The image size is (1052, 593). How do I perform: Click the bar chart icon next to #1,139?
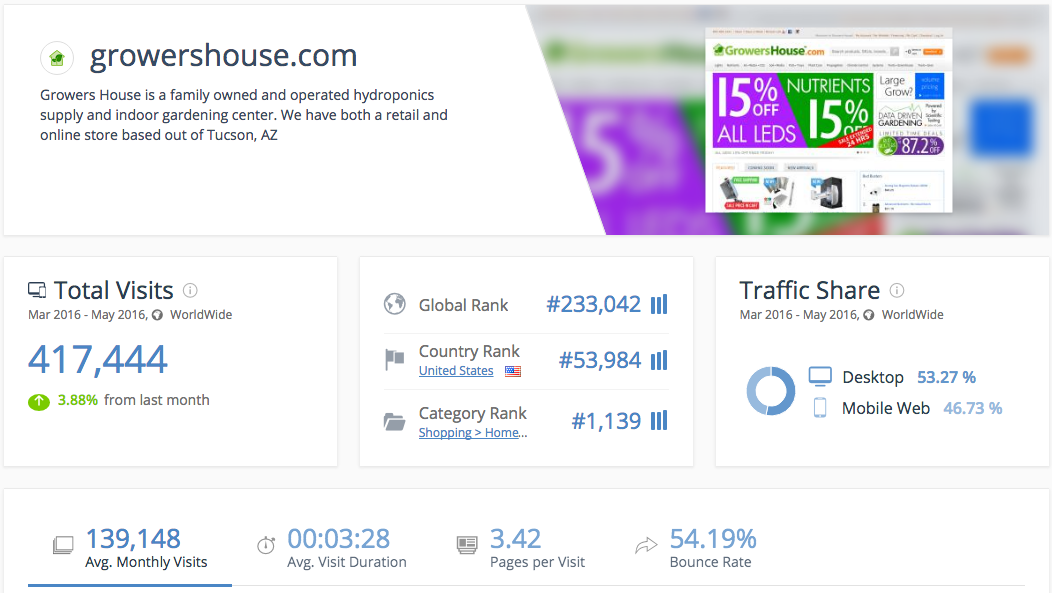659,421
